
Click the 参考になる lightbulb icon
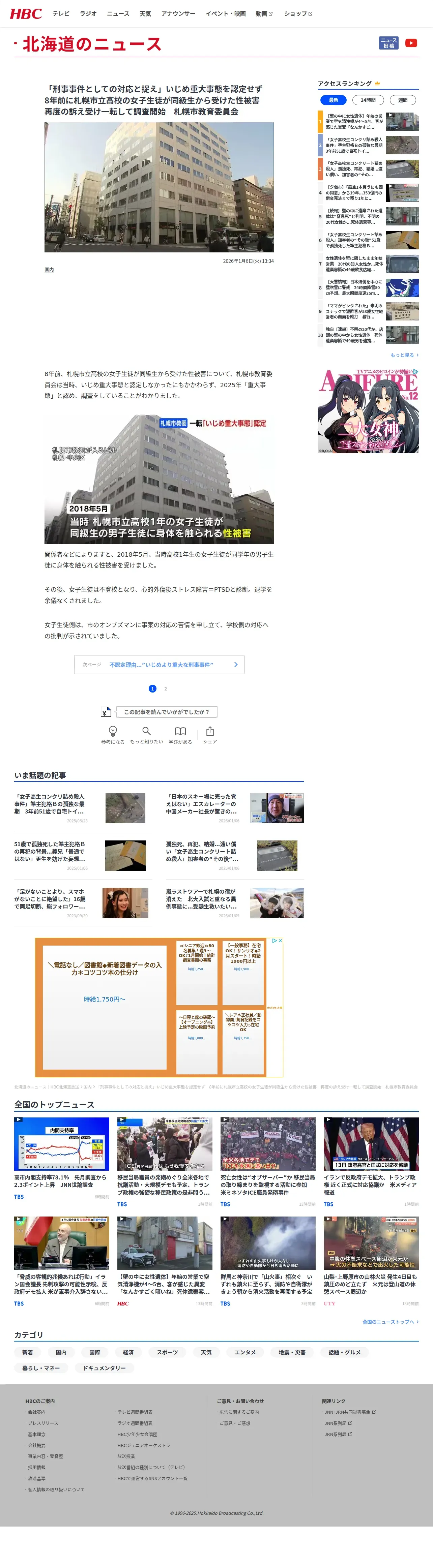point(113,731)
